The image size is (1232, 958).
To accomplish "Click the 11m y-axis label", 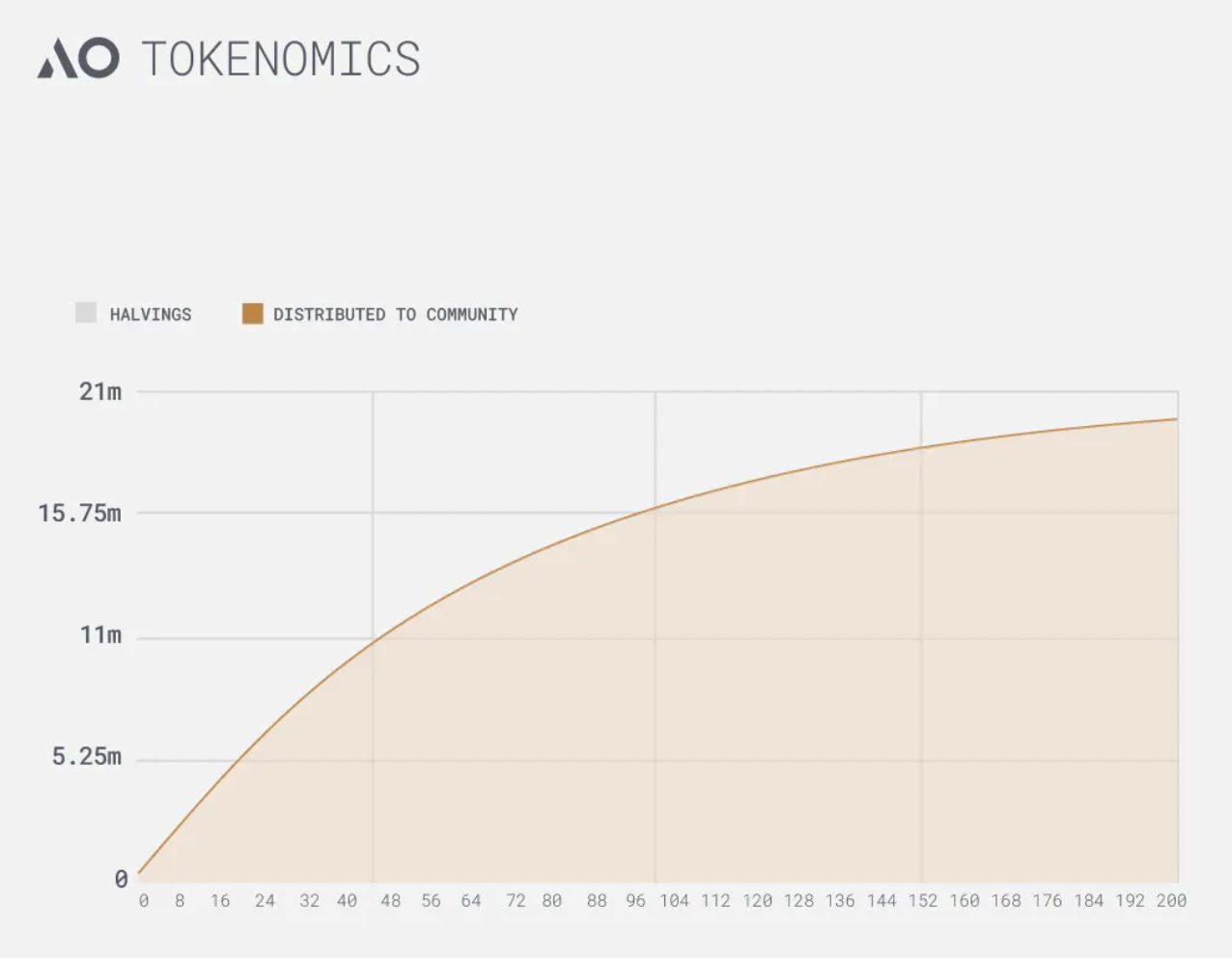I will pos(100,635).
